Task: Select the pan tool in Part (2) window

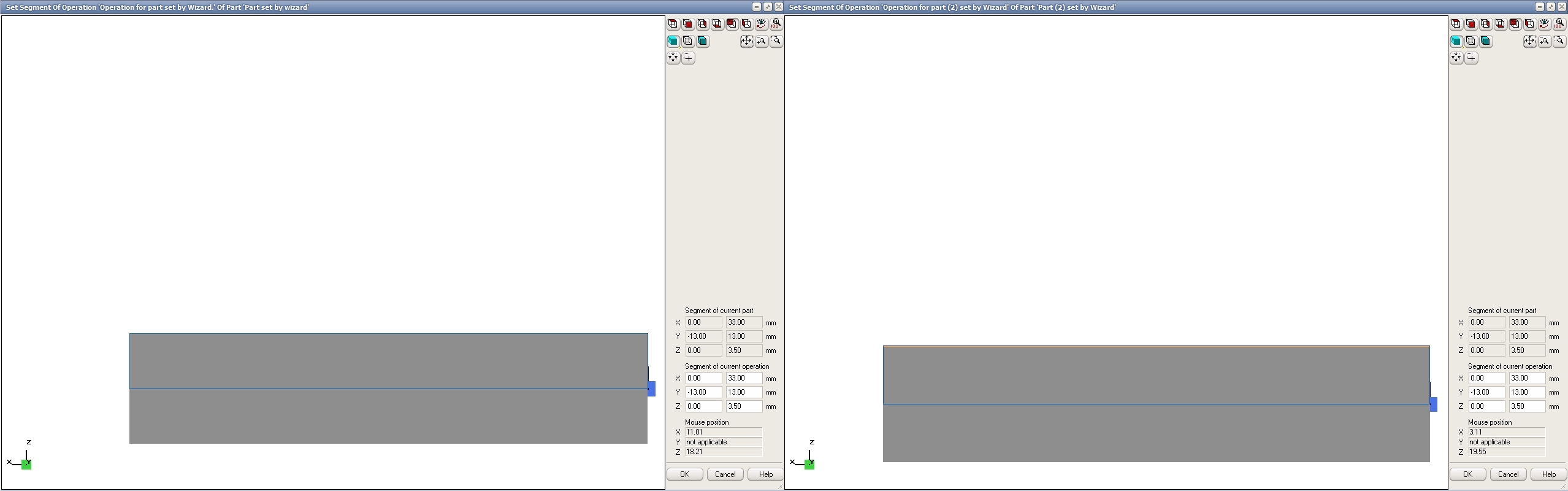Action: [1529, 41]
